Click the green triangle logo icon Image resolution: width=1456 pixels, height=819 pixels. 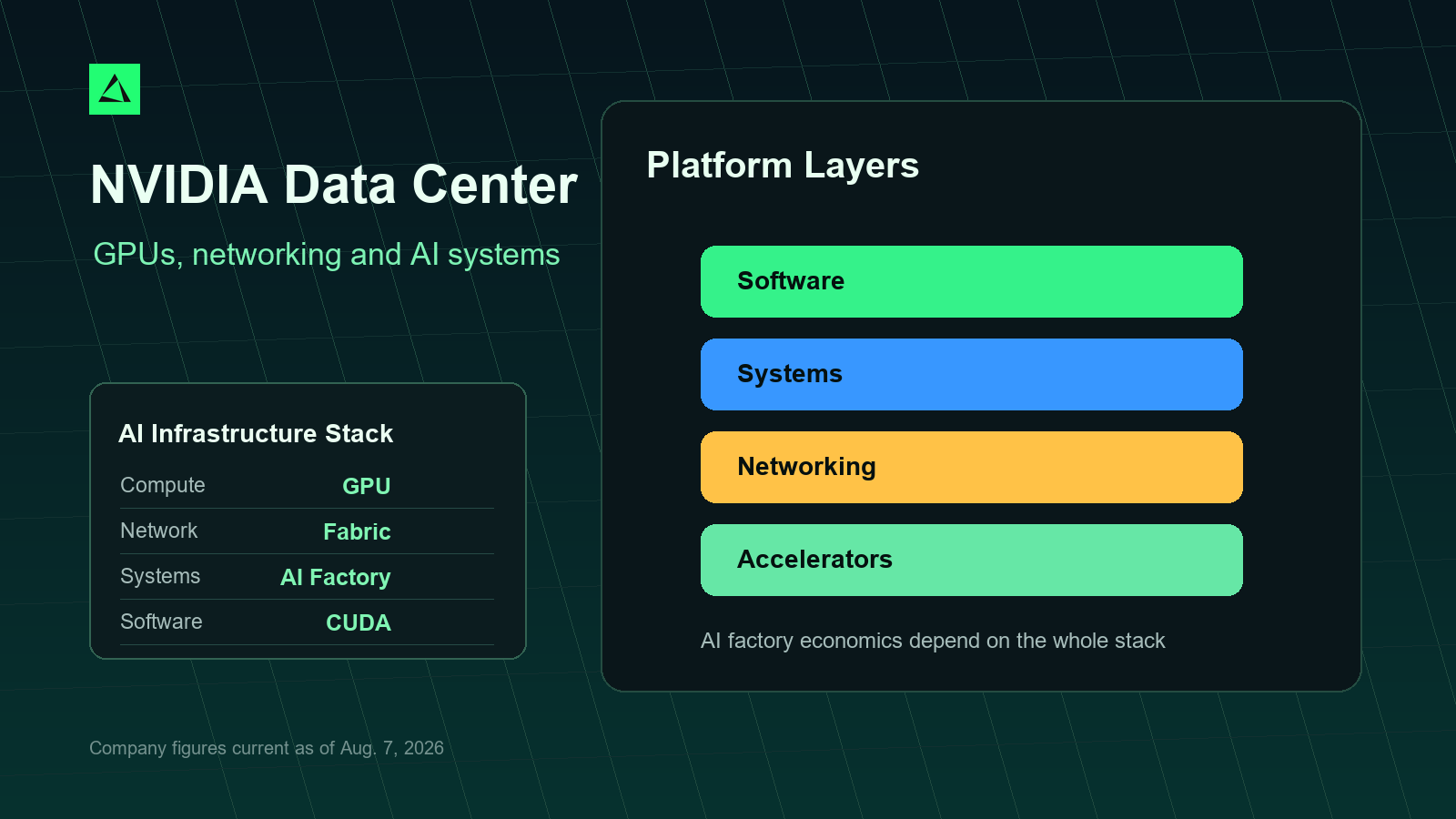[x=115, y=89]
